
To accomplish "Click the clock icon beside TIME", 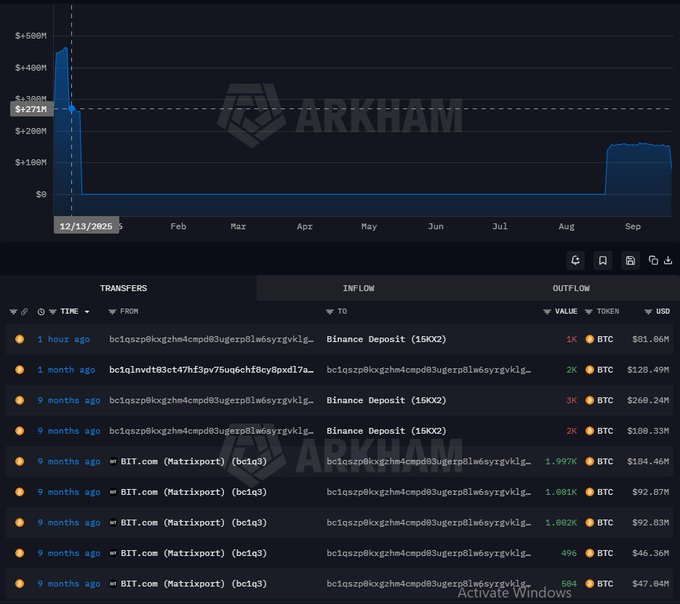I will [x=41, y=311].
